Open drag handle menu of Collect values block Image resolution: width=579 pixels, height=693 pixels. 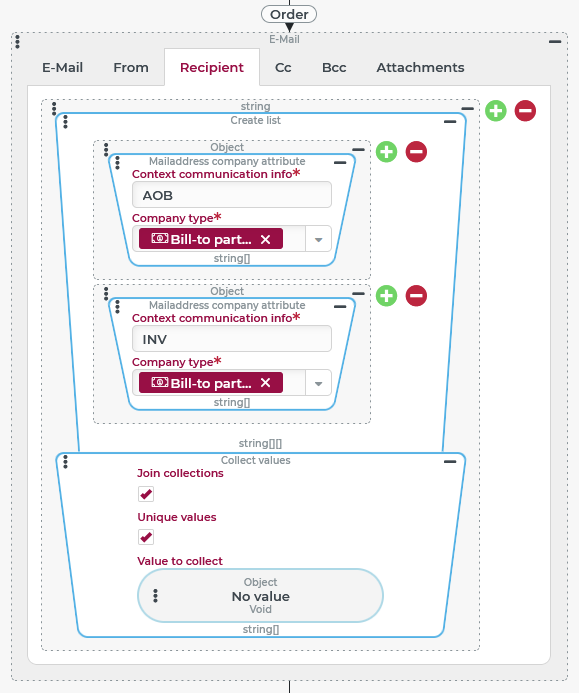[x=65, y=462]
